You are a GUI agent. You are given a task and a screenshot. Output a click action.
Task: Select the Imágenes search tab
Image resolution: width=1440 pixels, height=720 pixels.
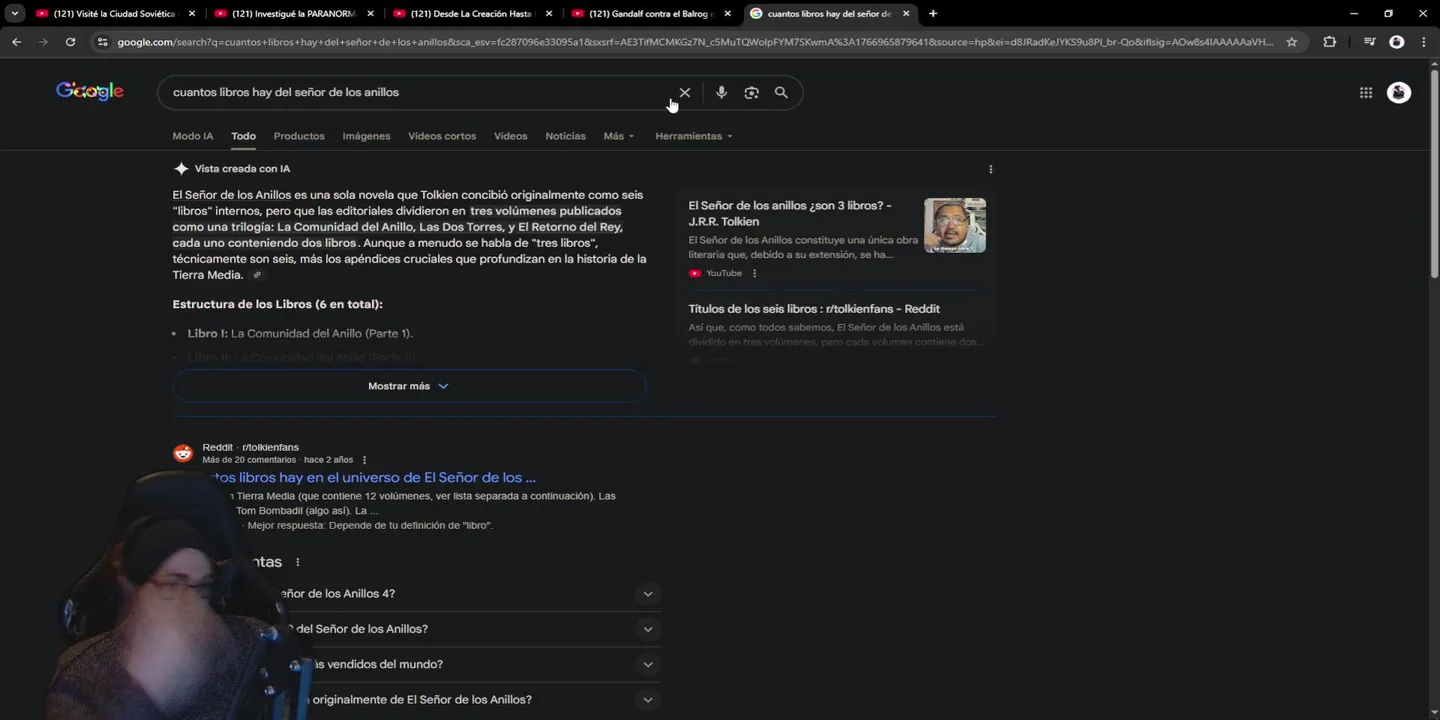pyautogui.click(x=366, y=136)
